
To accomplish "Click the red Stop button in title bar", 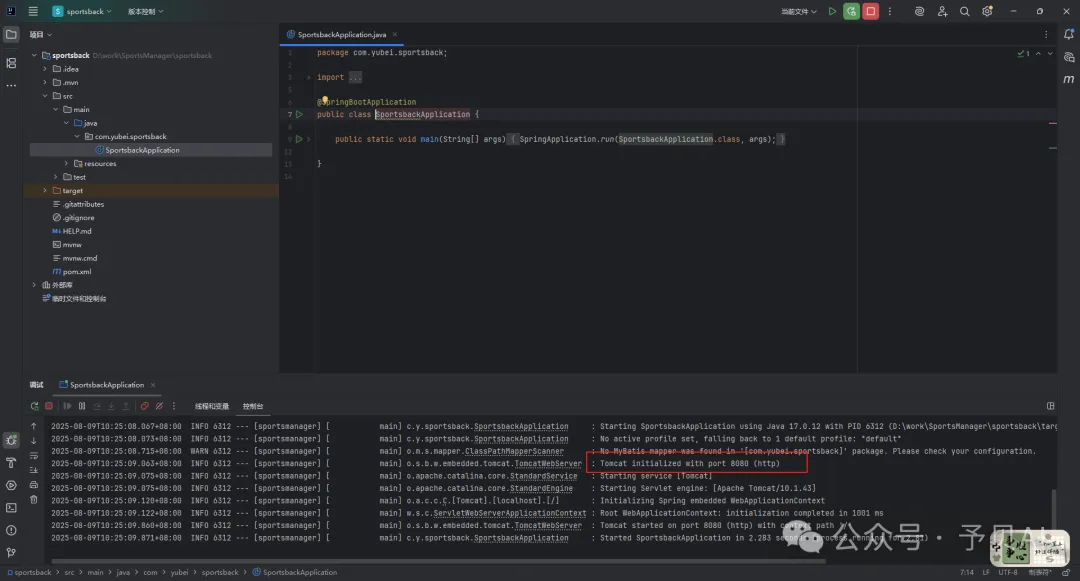I will click(871, 11).
